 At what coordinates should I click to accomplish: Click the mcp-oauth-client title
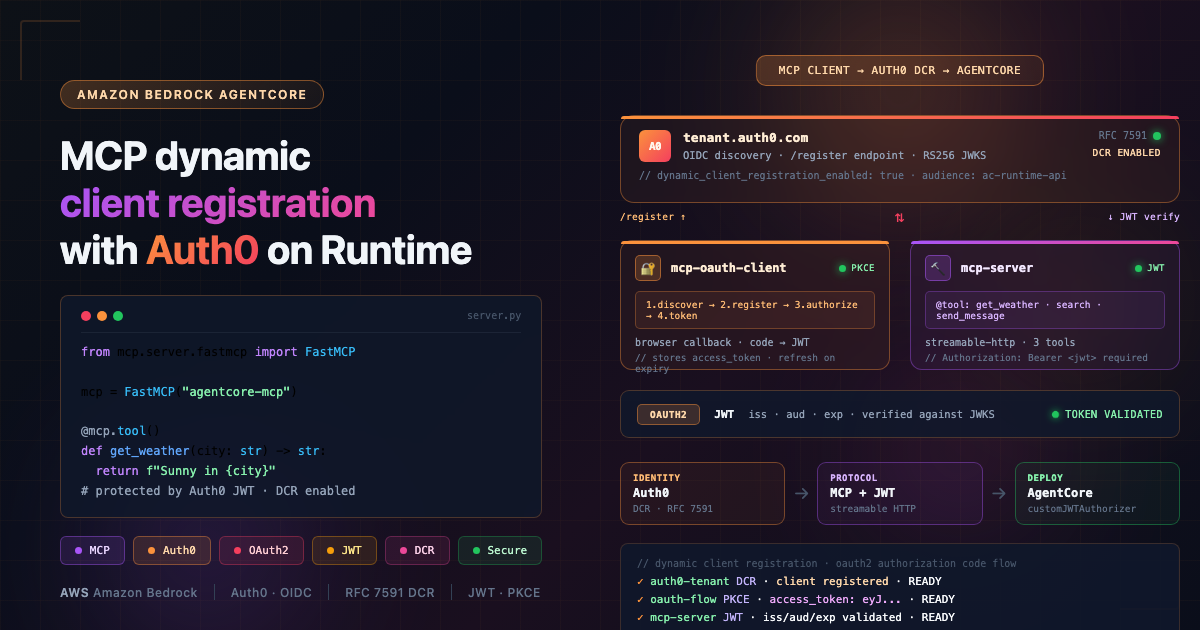pos(728,268)
